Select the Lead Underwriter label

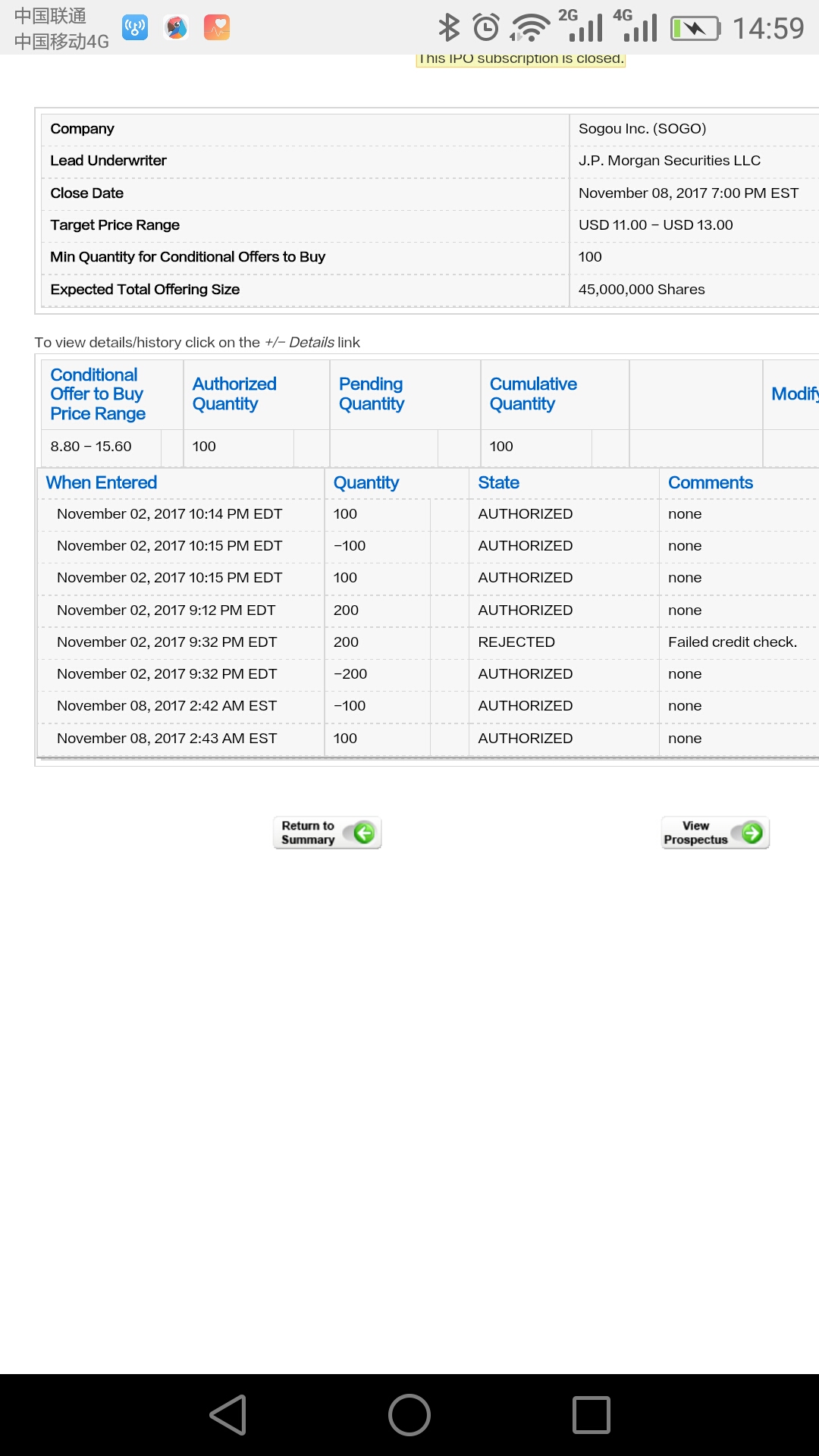(108, 161)
